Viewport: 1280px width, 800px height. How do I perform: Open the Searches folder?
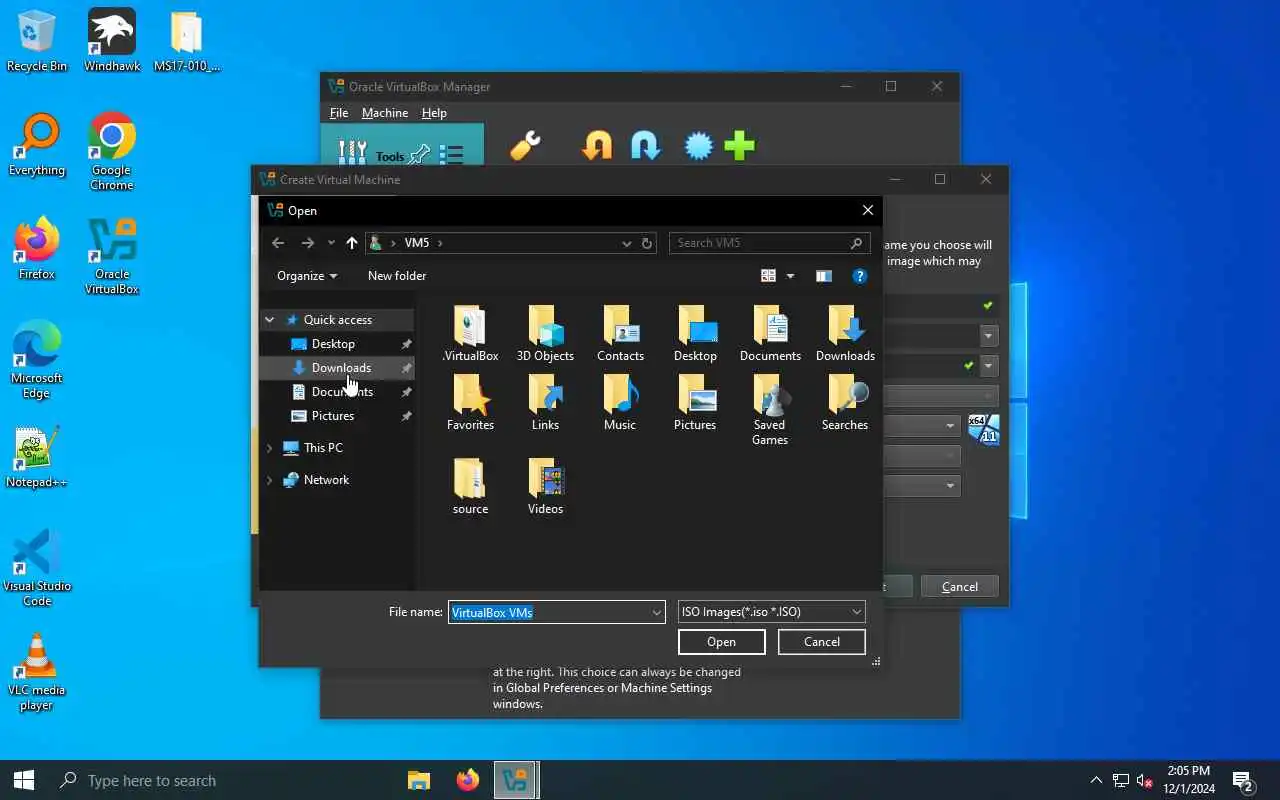pos(845,403)
